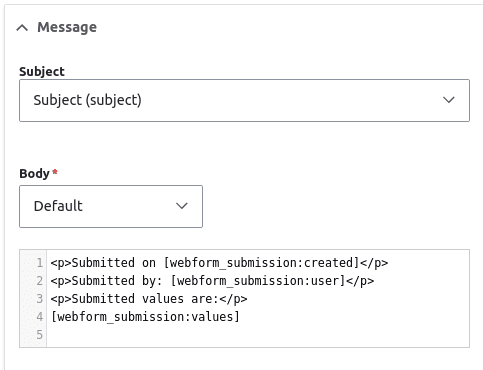Open the Subject (subject) select box
Image resolution: width=483 pixels, height=370 pixels.
244,100
